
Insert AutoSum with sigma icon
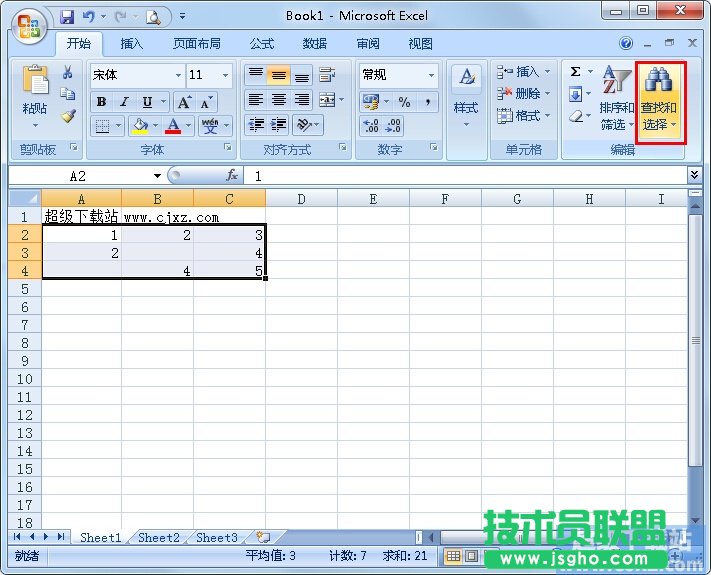575,72
